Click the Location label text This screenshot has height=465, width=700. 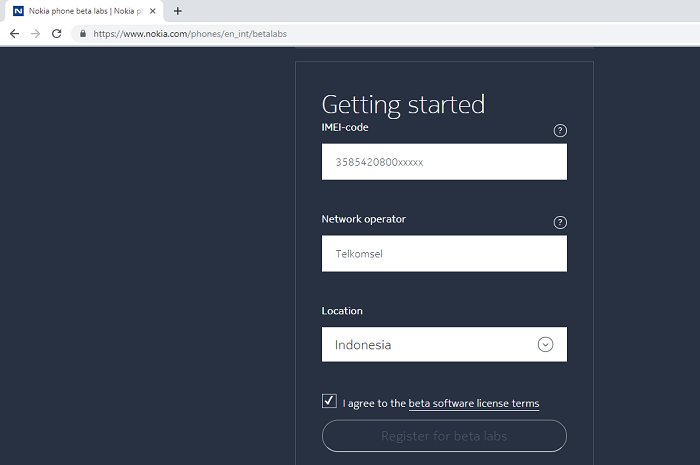point(342,311)
